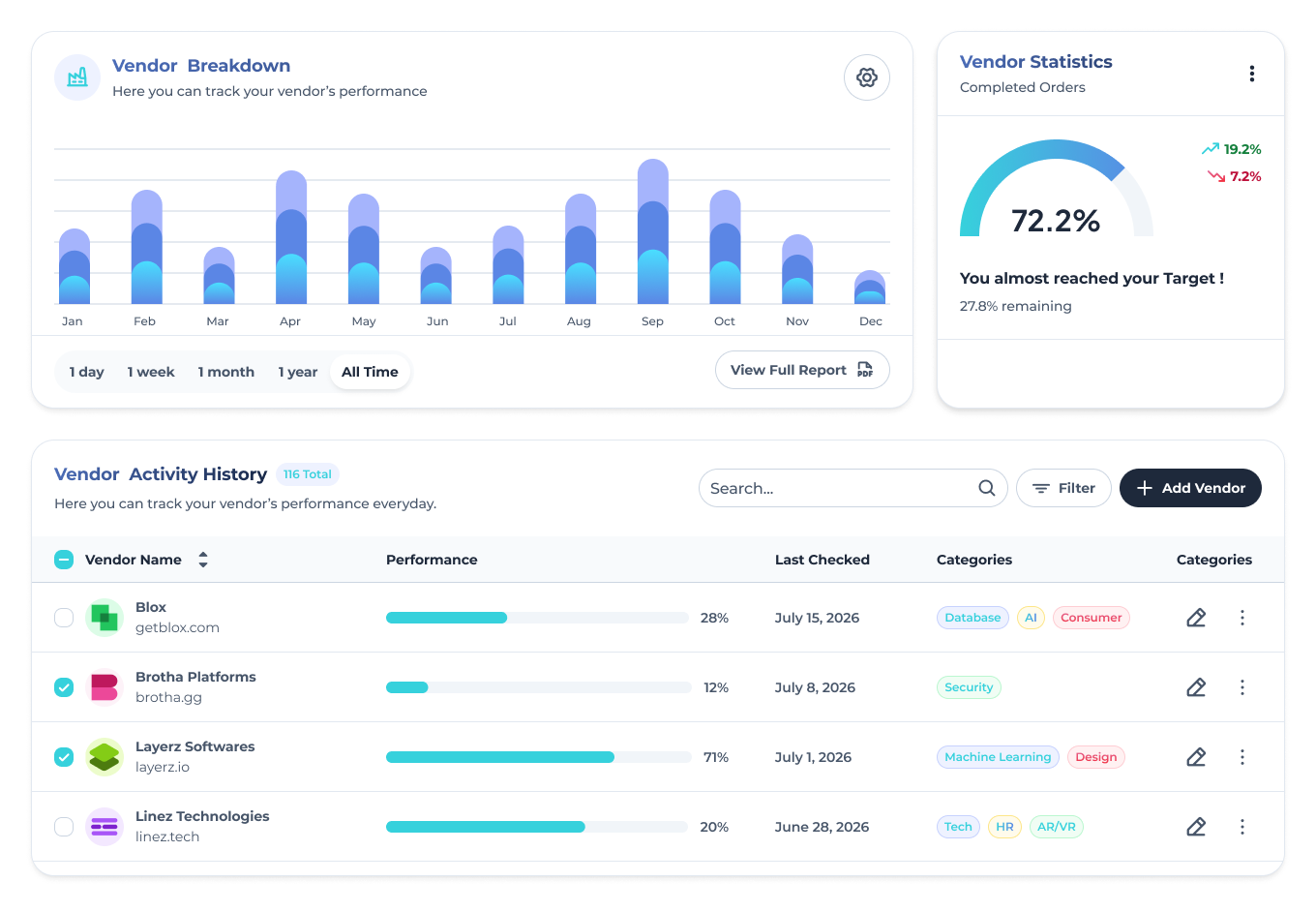Switch time range to 1 month
This screenshot has width=1316, height=912.
(225, 372)
